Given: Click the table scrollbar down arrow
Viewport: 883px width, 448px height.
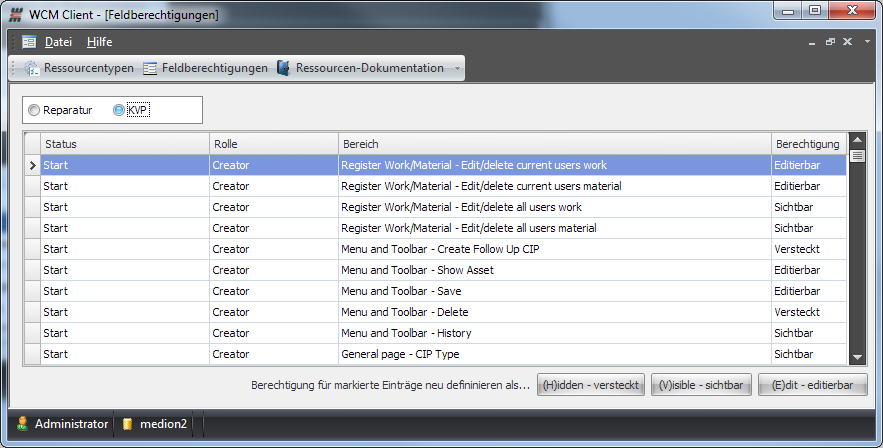Looking at the screenshot, I should pos(857,357).
